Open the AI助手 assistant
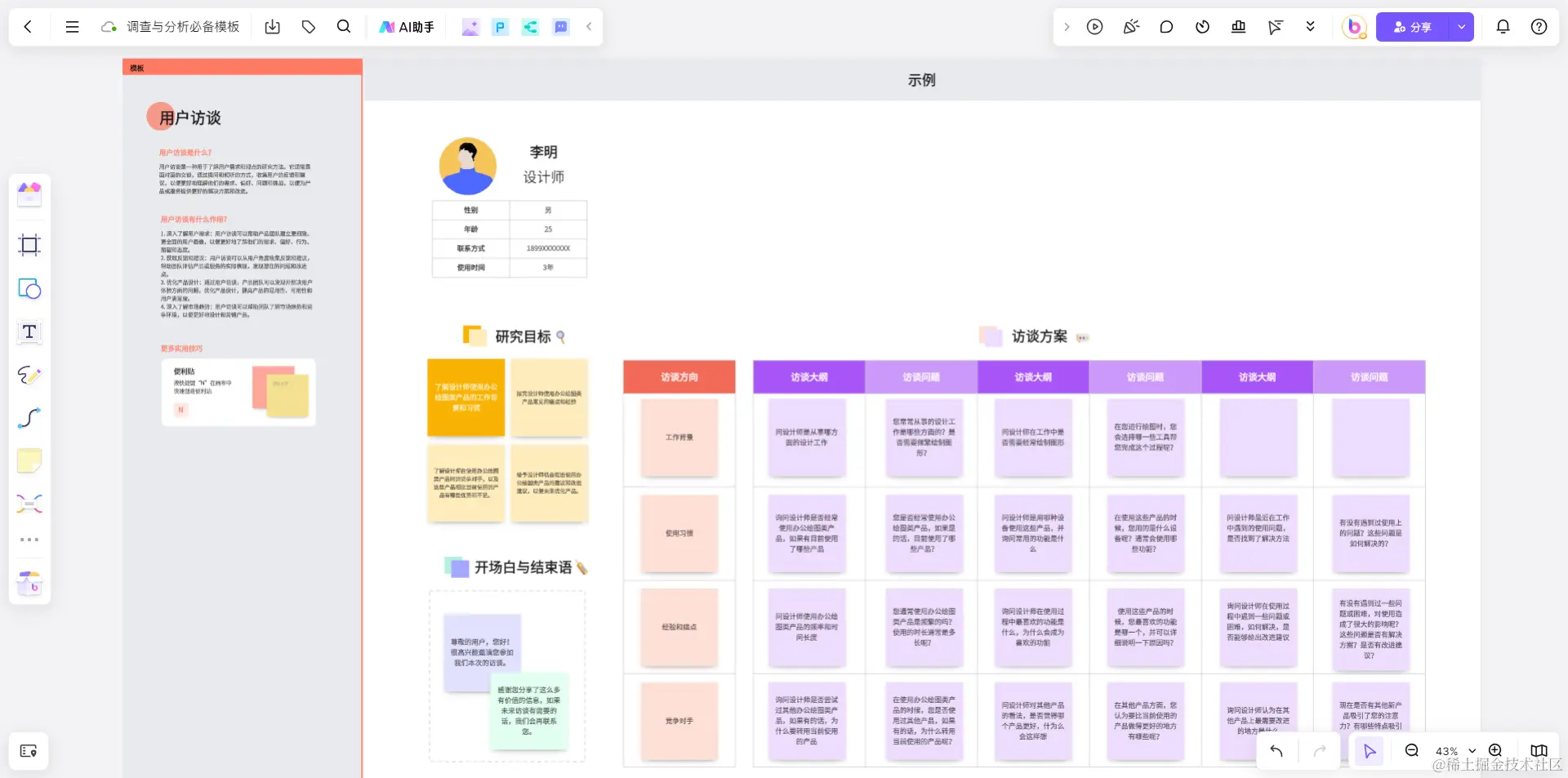1568x778 pixels. (406, 27)
